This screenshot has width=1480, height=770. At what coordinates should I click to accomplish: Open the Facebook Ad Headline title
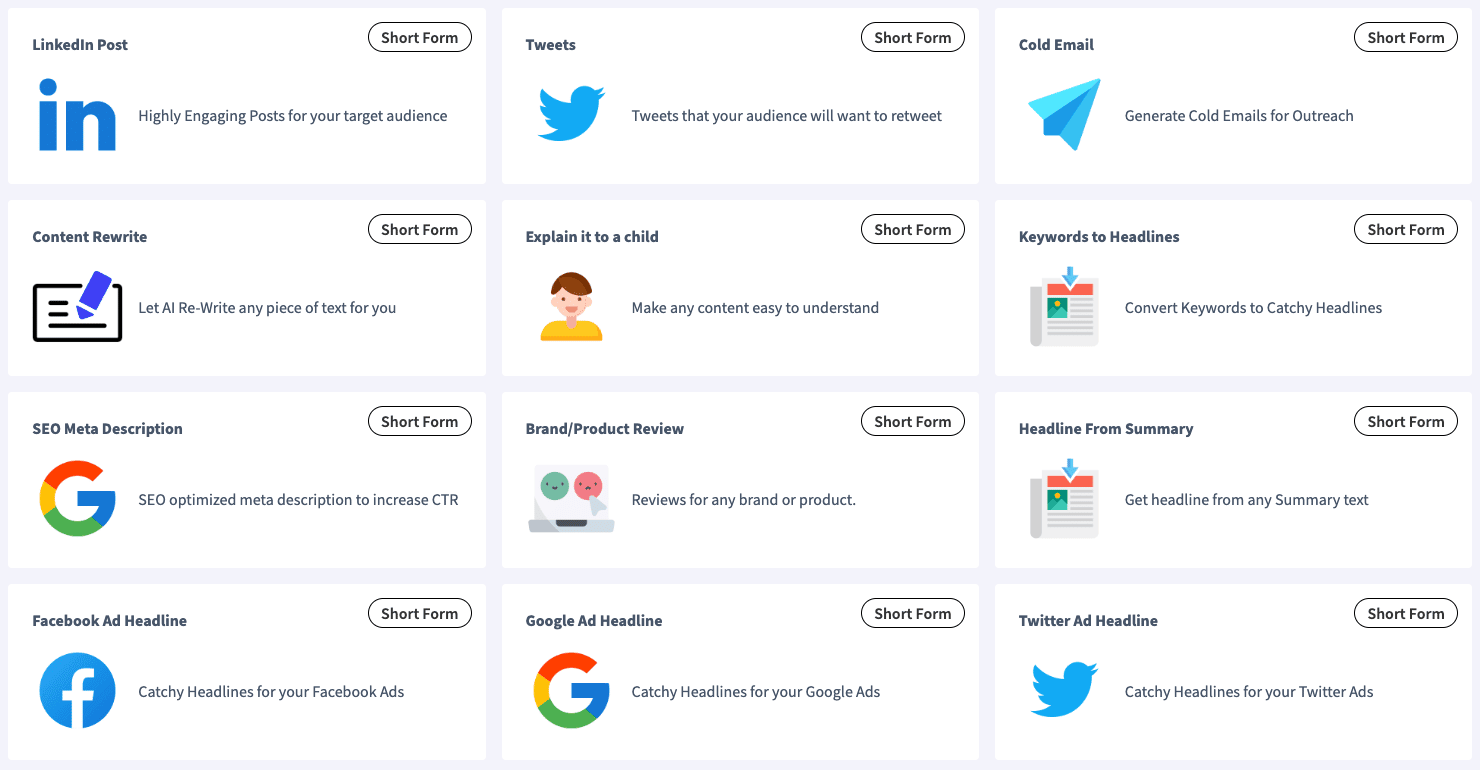(109, 621)
